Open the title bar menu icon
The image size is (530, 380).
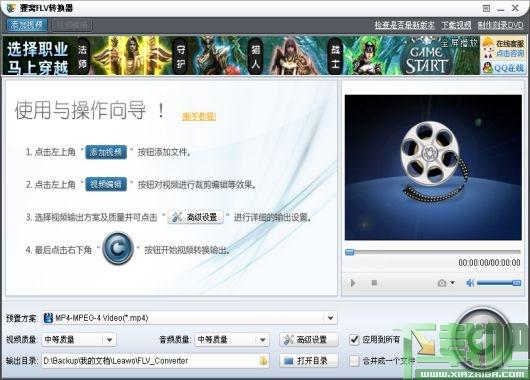coord(486,8)
